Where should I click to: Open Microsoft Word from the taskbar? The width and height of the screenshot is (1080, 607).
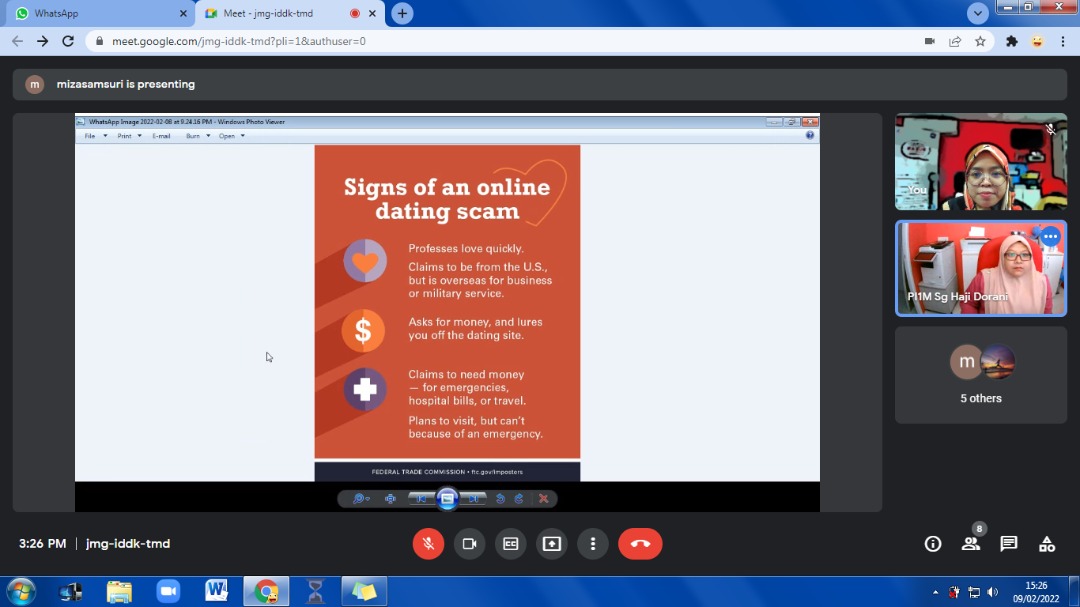click(216, 591)
